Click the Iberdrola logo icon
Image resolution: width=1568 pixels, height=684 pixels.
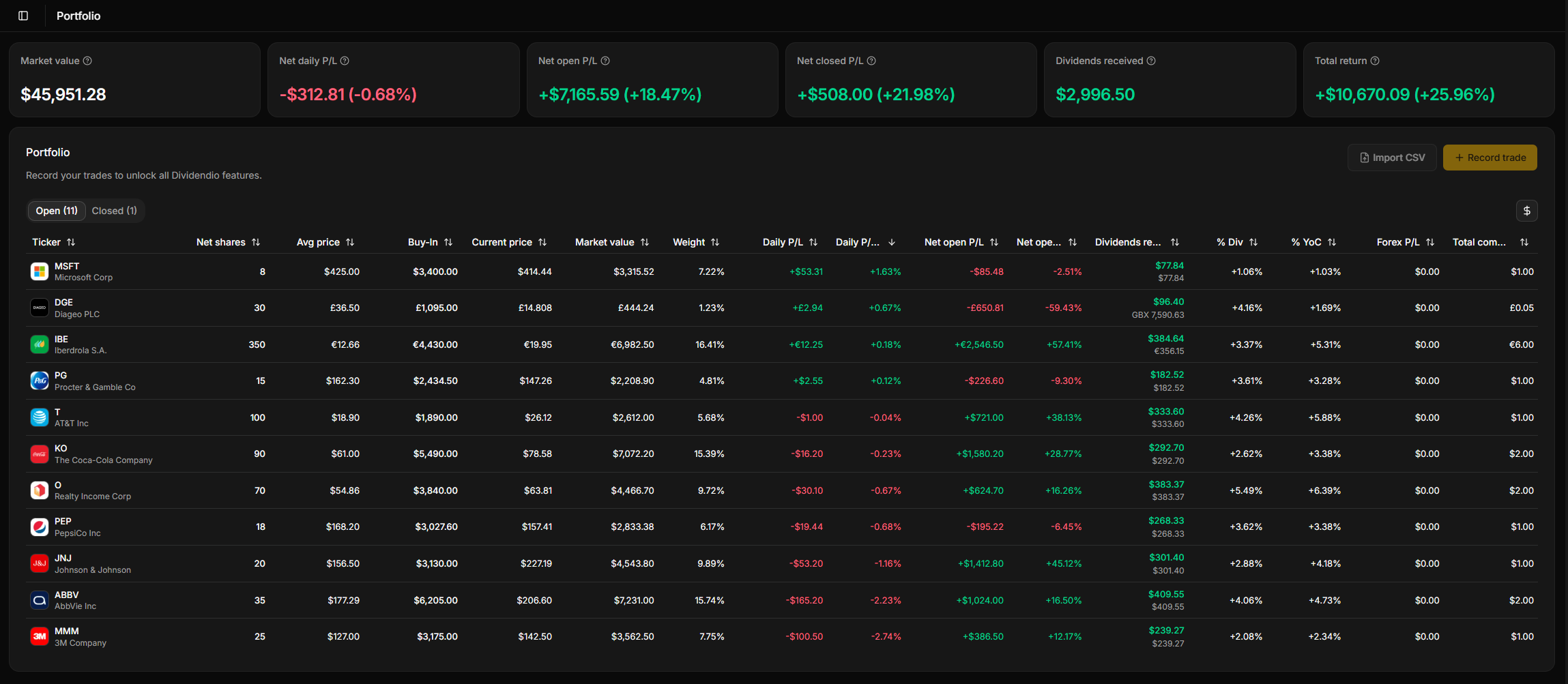tap(40, 344)
